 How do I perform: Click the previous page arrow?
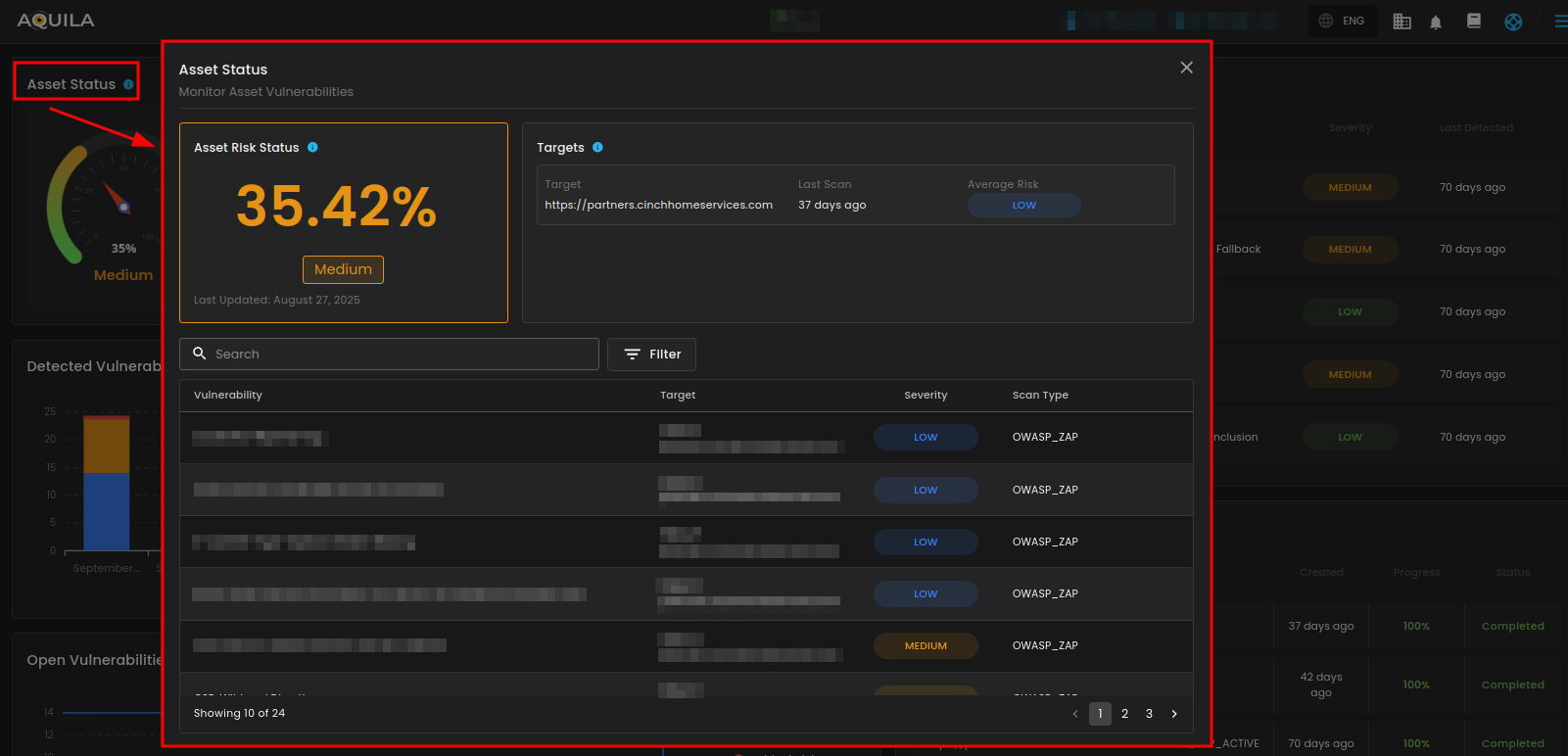pos(1075,714)
